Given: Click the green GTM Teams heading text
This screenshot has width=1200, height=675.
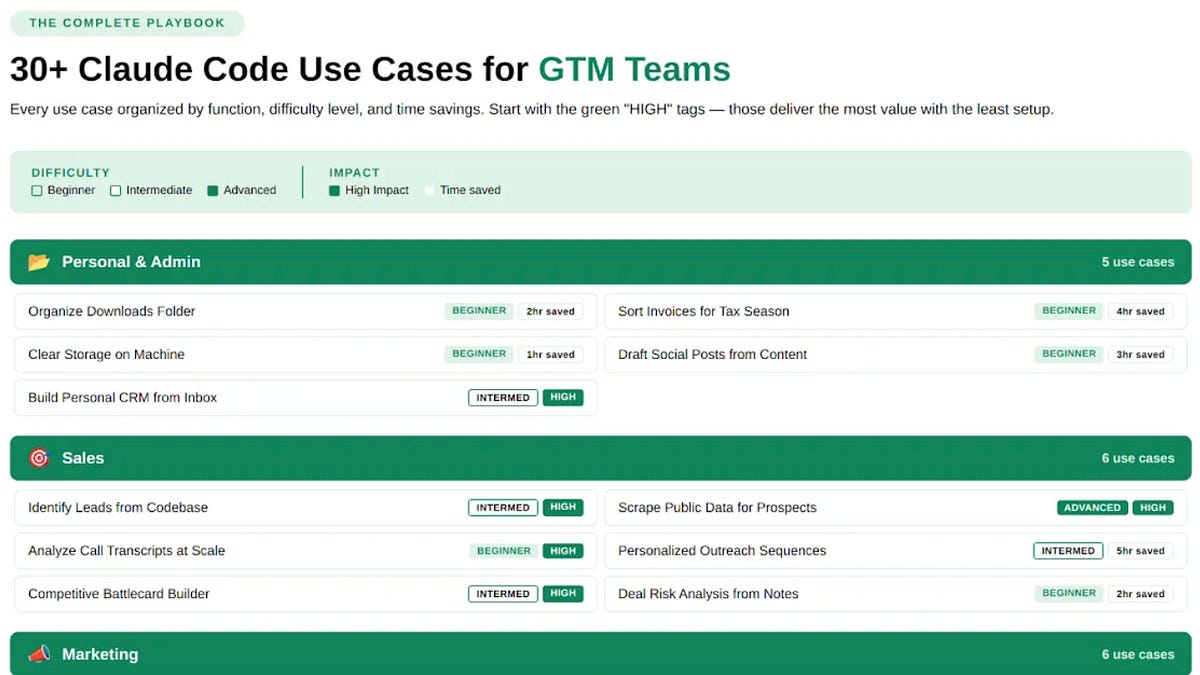Looking at the screenshot, I should point(634,69).
